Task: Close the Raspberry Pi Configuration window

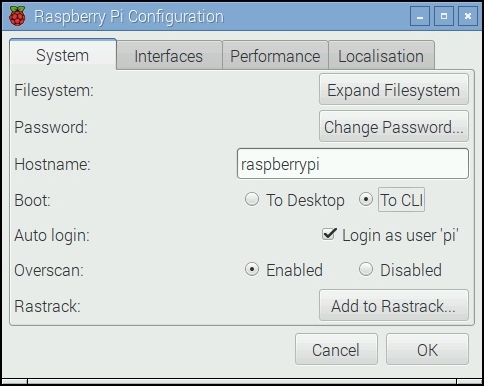Action: coord(468,16)
